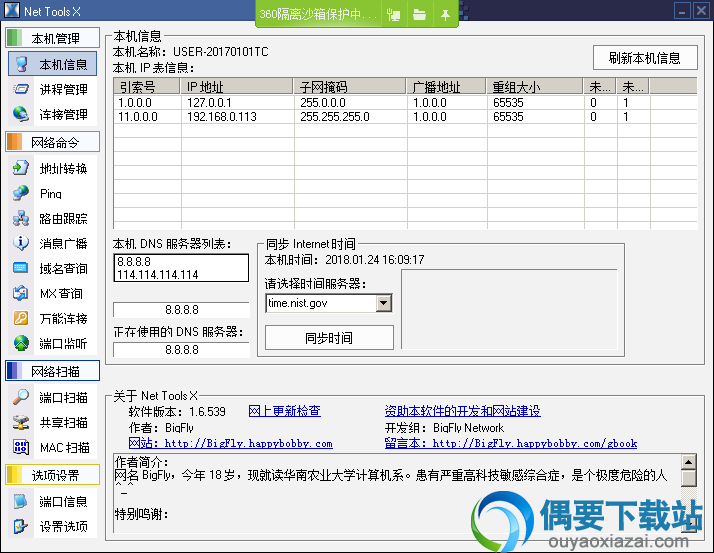
Task: Open the 端口扫描 port scan icon
Action: click(21, 397)
